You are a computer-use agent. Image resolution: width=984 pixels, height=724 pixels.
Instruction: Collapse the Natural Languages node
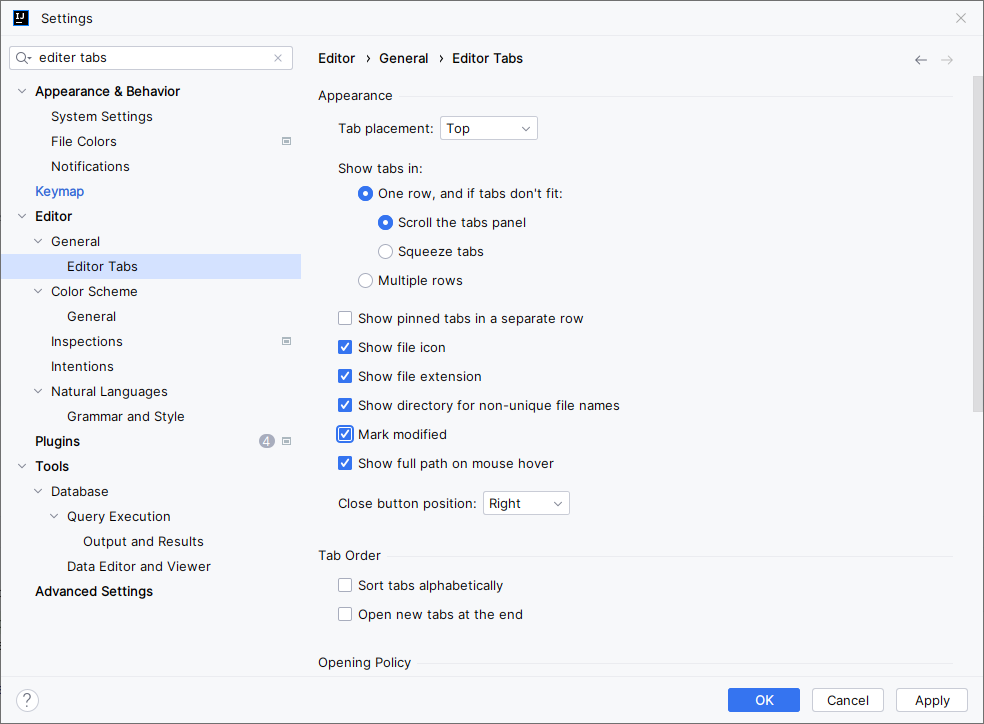tap(38, 391)
